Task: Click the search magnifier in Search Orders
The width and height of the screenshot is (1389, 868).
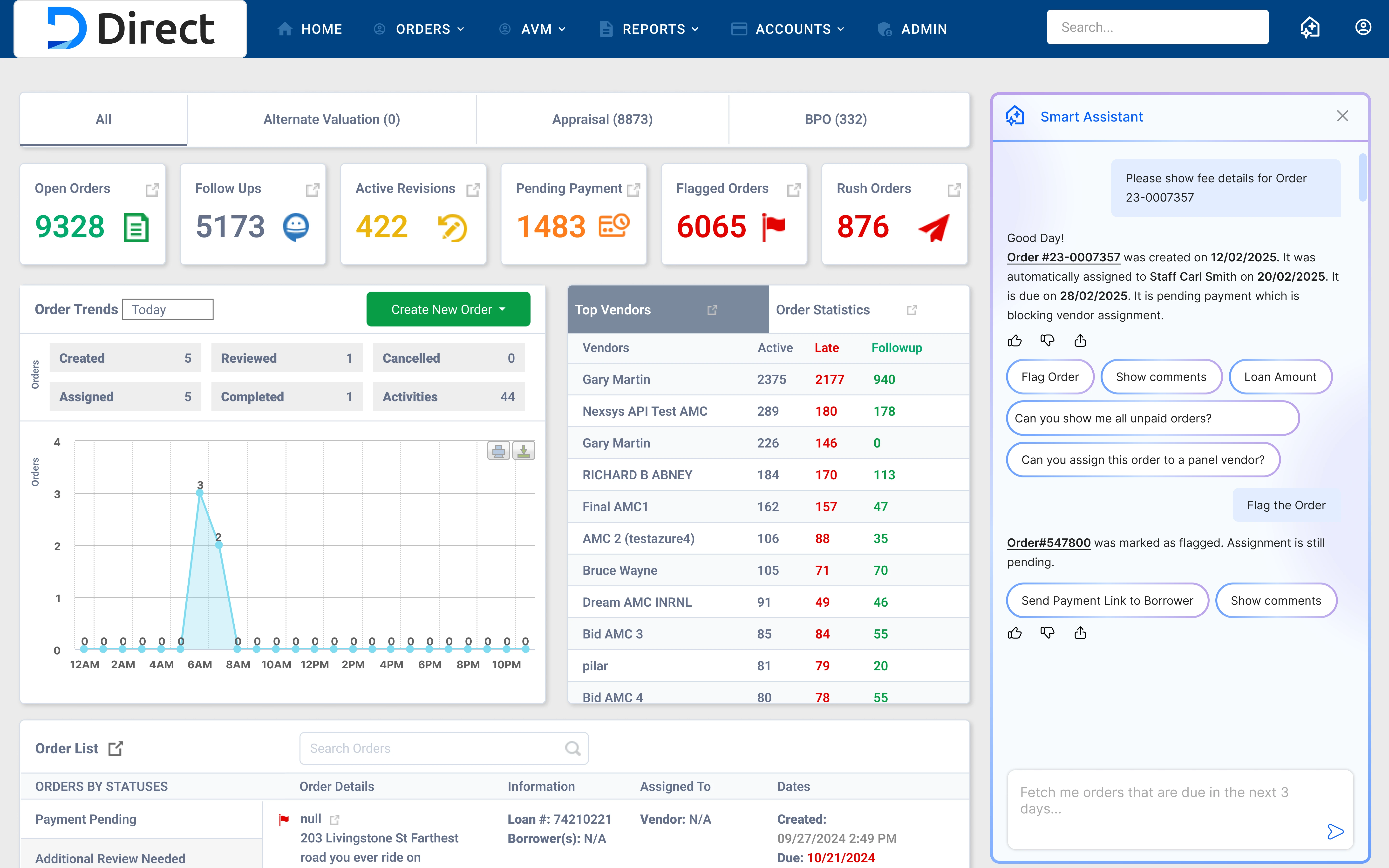Action: tap(573, 748)
